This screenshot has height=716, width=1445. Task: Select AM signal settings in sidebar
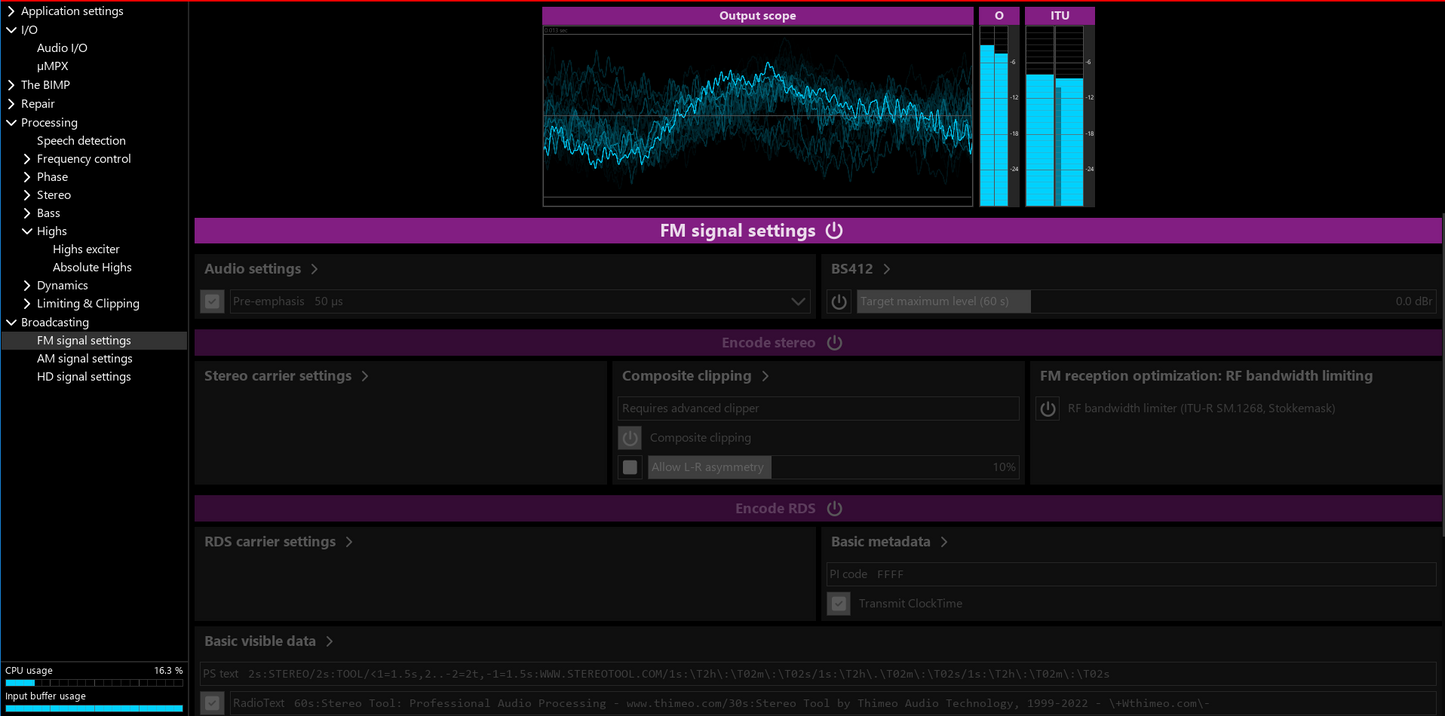[84, 359]
